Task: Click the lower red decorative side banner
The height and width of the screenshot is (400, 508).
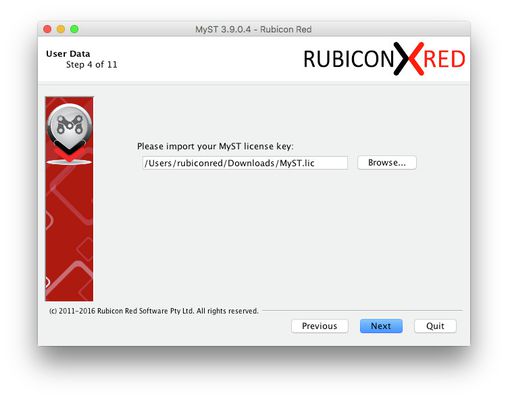Action: coord(69,233)
